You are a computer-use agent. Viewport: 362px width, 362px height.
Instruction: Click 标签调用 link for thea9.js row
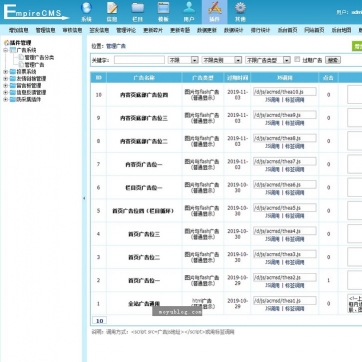point(294,123)
